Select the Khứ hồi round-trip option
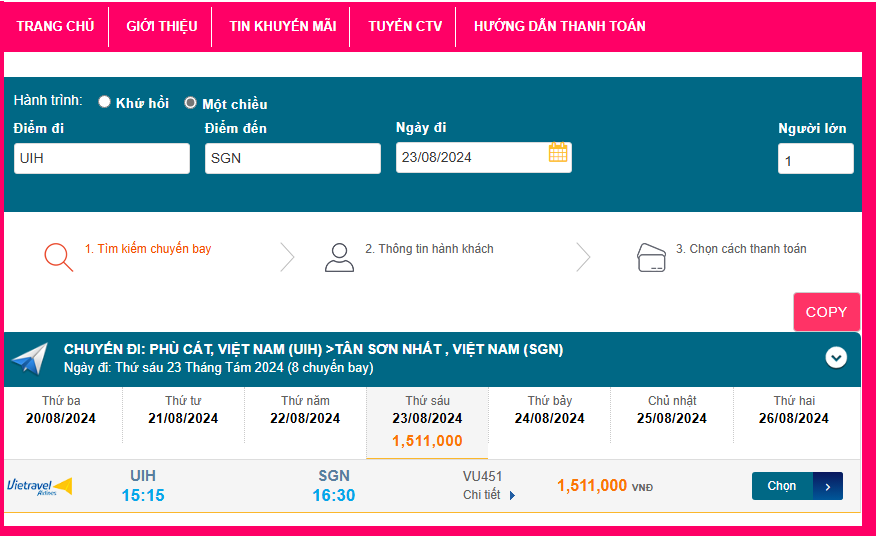Viewport: 876px width, 536px height. (x=104, y=102)
